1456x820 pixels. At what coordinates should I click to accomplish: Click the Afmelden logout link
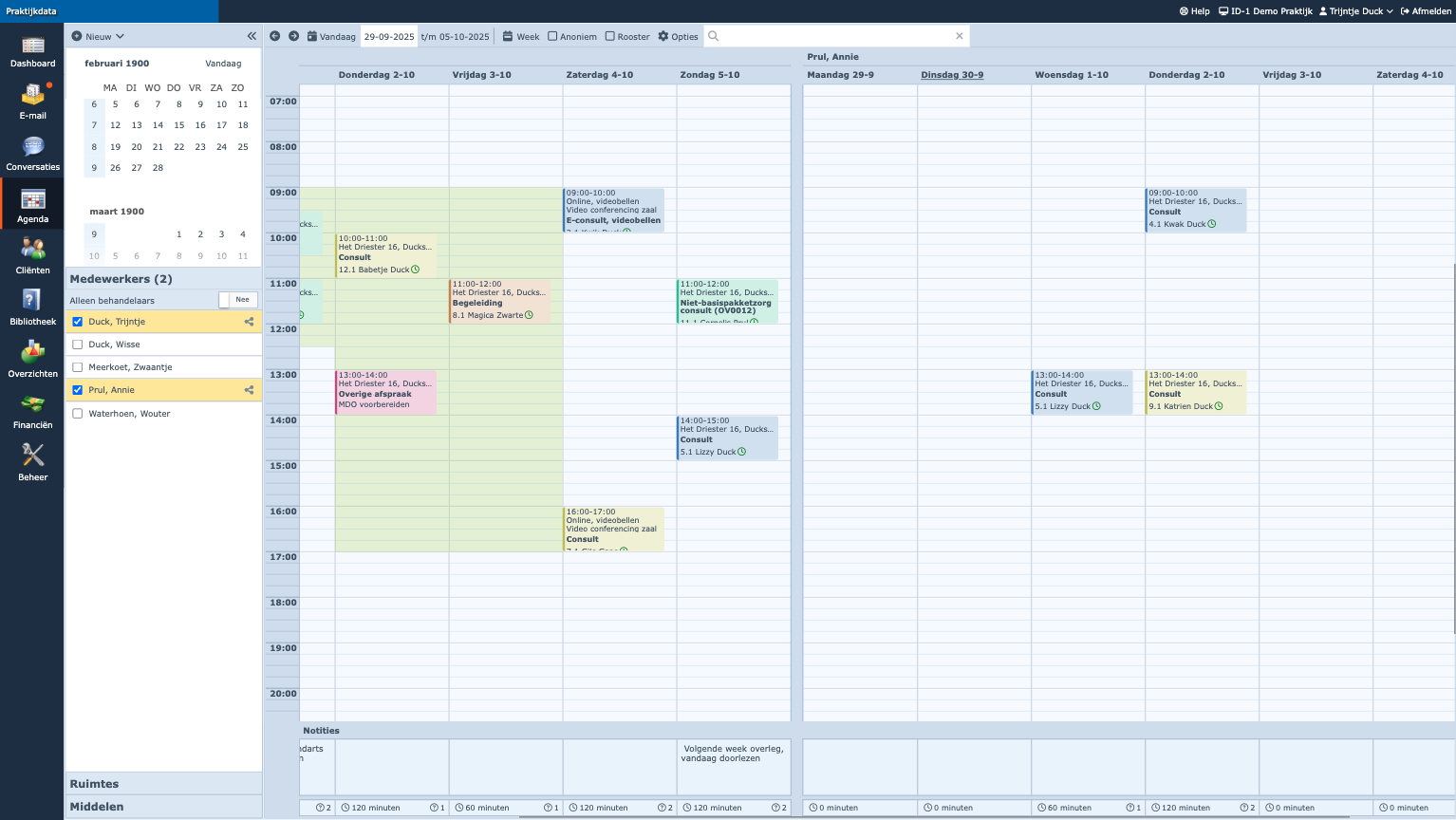[x=1426, y=11]
